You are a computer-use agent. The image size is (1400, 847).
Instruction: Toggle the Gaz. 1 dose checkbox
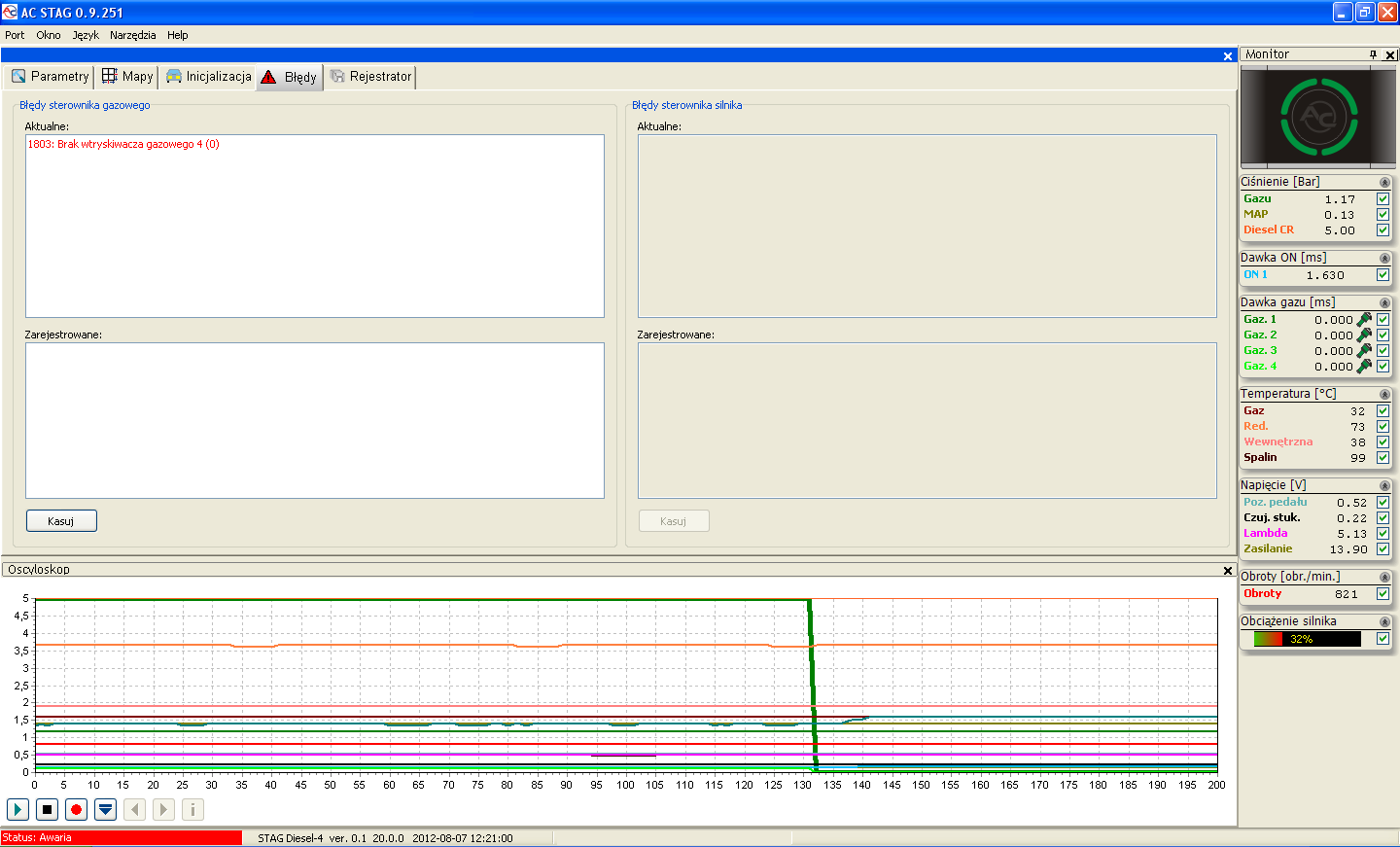pos(1382,319)
